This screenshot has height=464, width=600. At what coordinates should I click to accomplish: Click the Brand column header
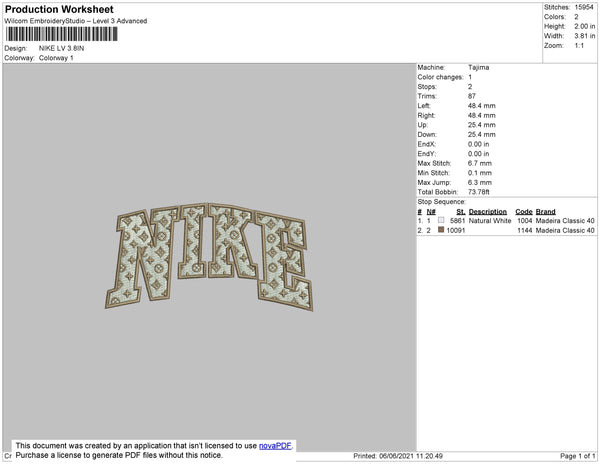[x=545, y=212]
